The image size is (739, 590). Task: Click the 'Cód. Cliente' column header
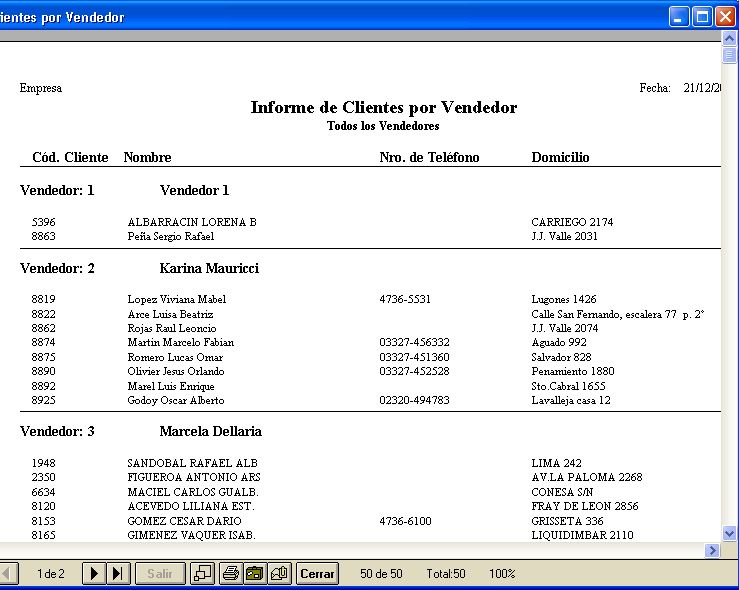[70, 157]
